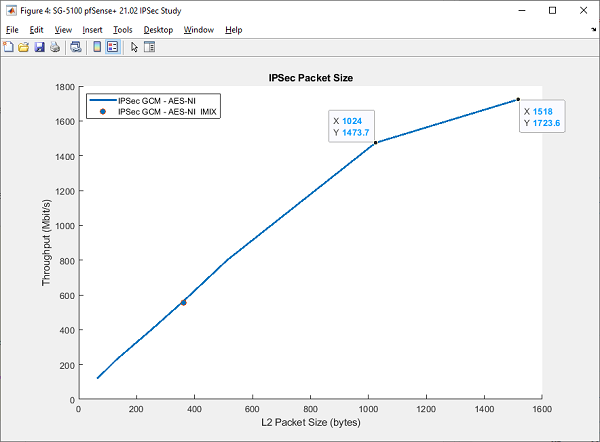The width and height of the screenshot is (600, 442).
Task: Click the Open File folder icon
Action: click(23, 46)
